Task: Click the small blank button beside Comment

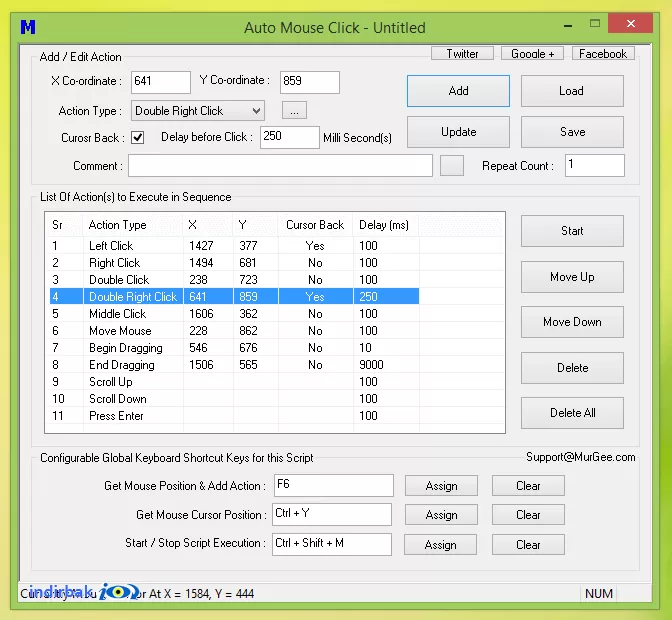Action: click(x=452, y=165)
